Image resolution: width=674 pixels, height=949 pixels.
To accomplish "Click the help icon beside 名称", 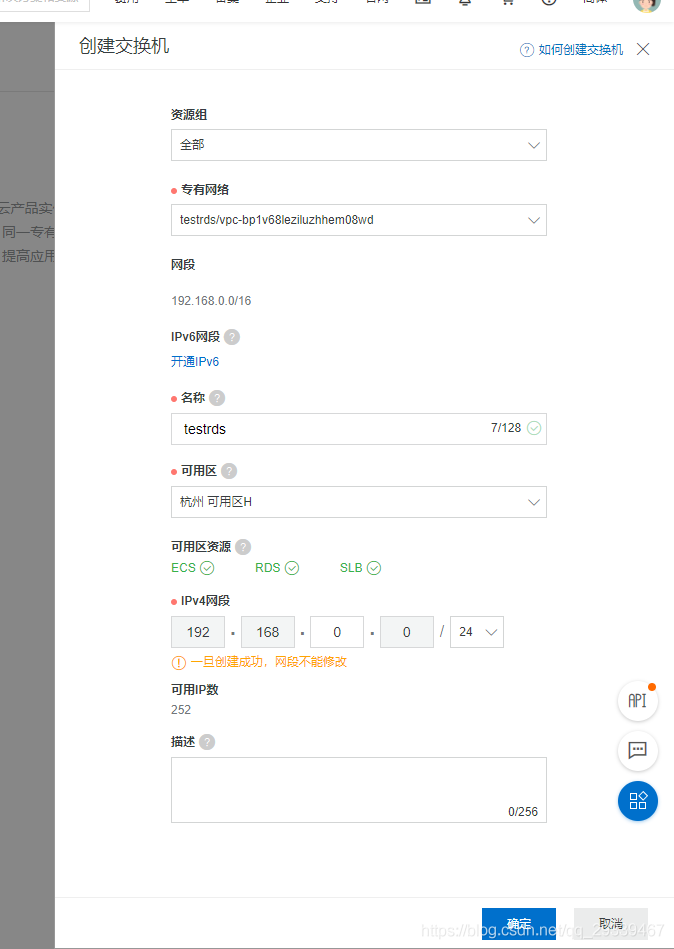I will [217, 398].
